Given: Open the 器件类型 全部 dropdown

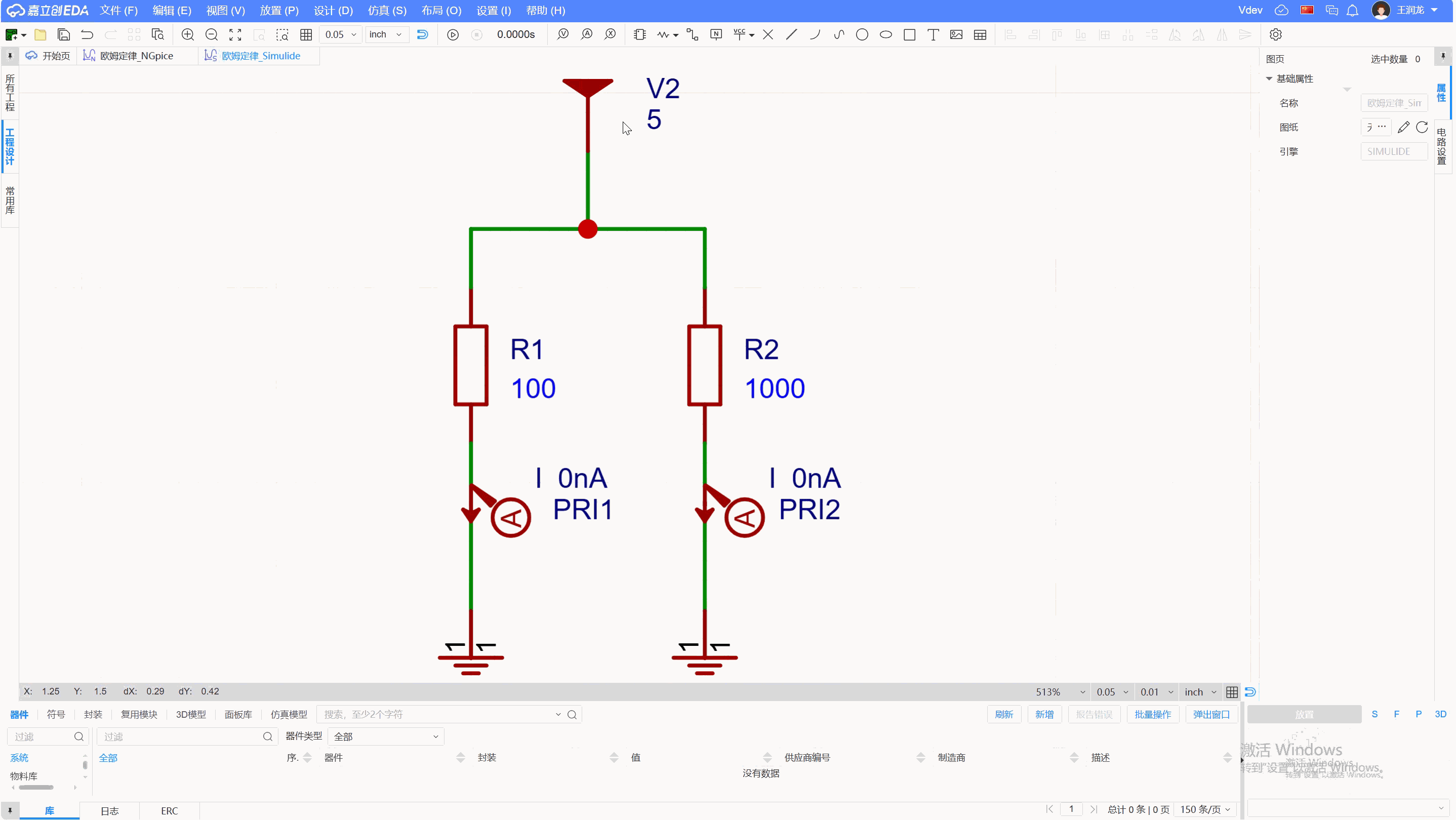Looking at the screenshot, I should click(x=385, y=737).
